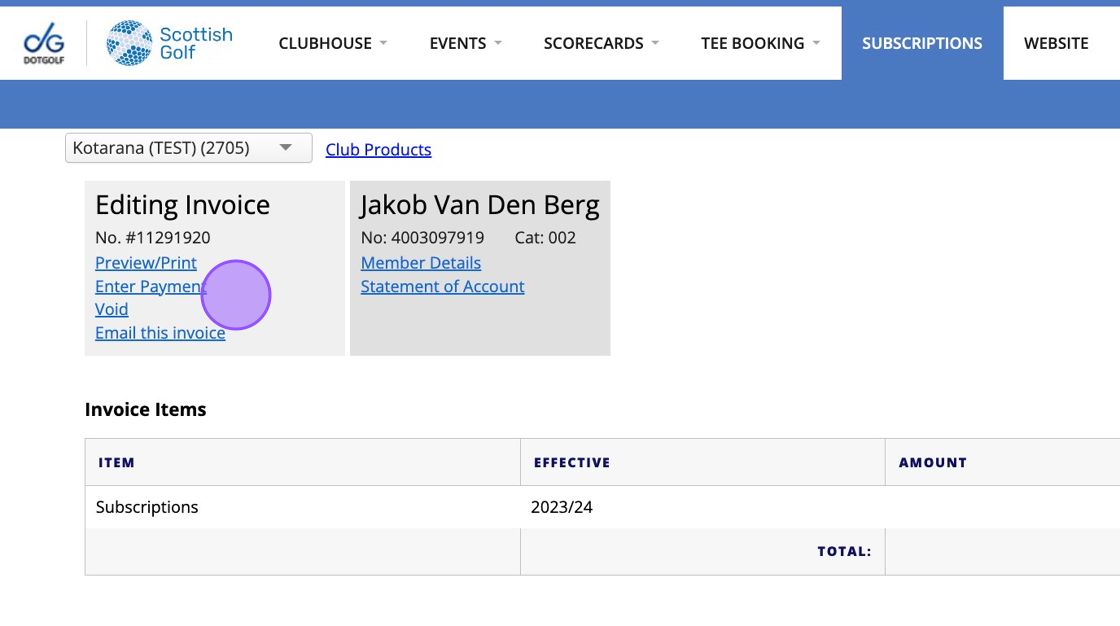Void this invoice
Screen dimensions: 1120x626
pyautogui.click(x=112, y=310)
